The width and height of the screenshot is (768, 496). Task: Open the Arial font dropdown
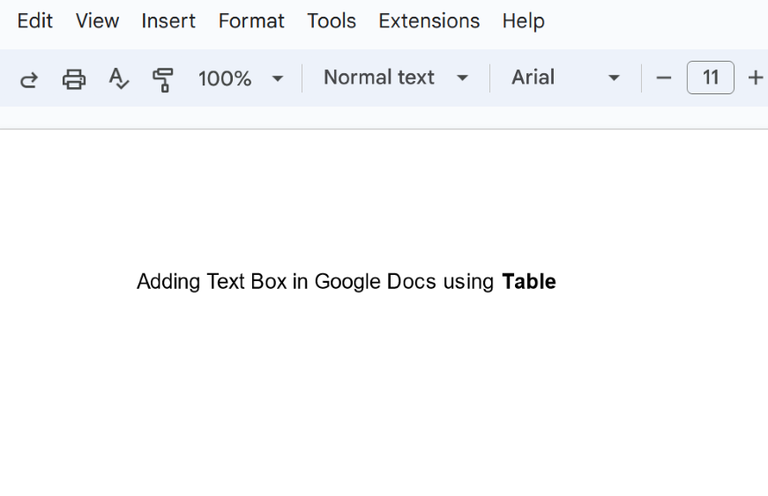pyautogui.click(x=565, y=78)
